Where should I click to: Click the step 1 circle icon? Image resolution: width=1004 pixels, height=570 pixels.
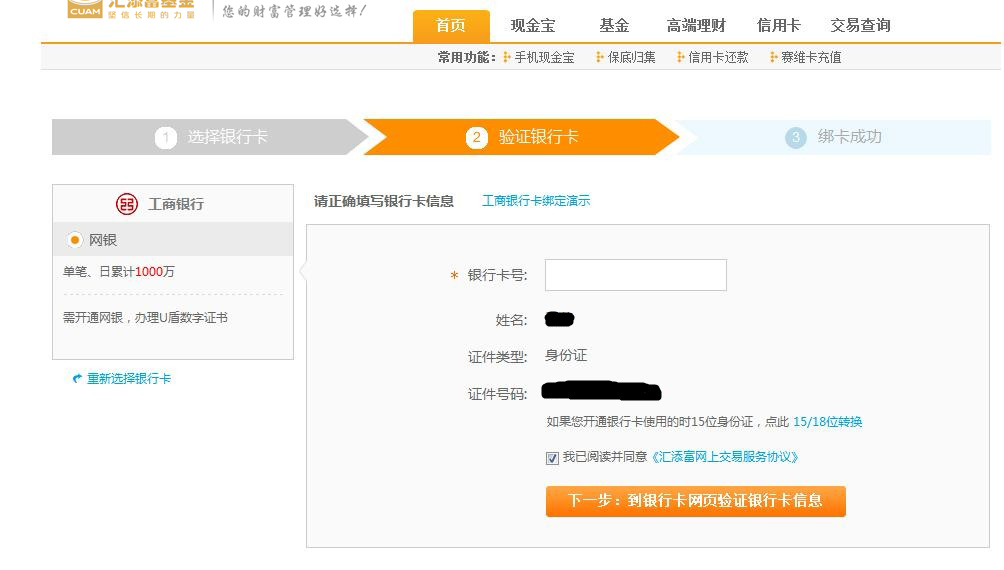tap(166, 138)
